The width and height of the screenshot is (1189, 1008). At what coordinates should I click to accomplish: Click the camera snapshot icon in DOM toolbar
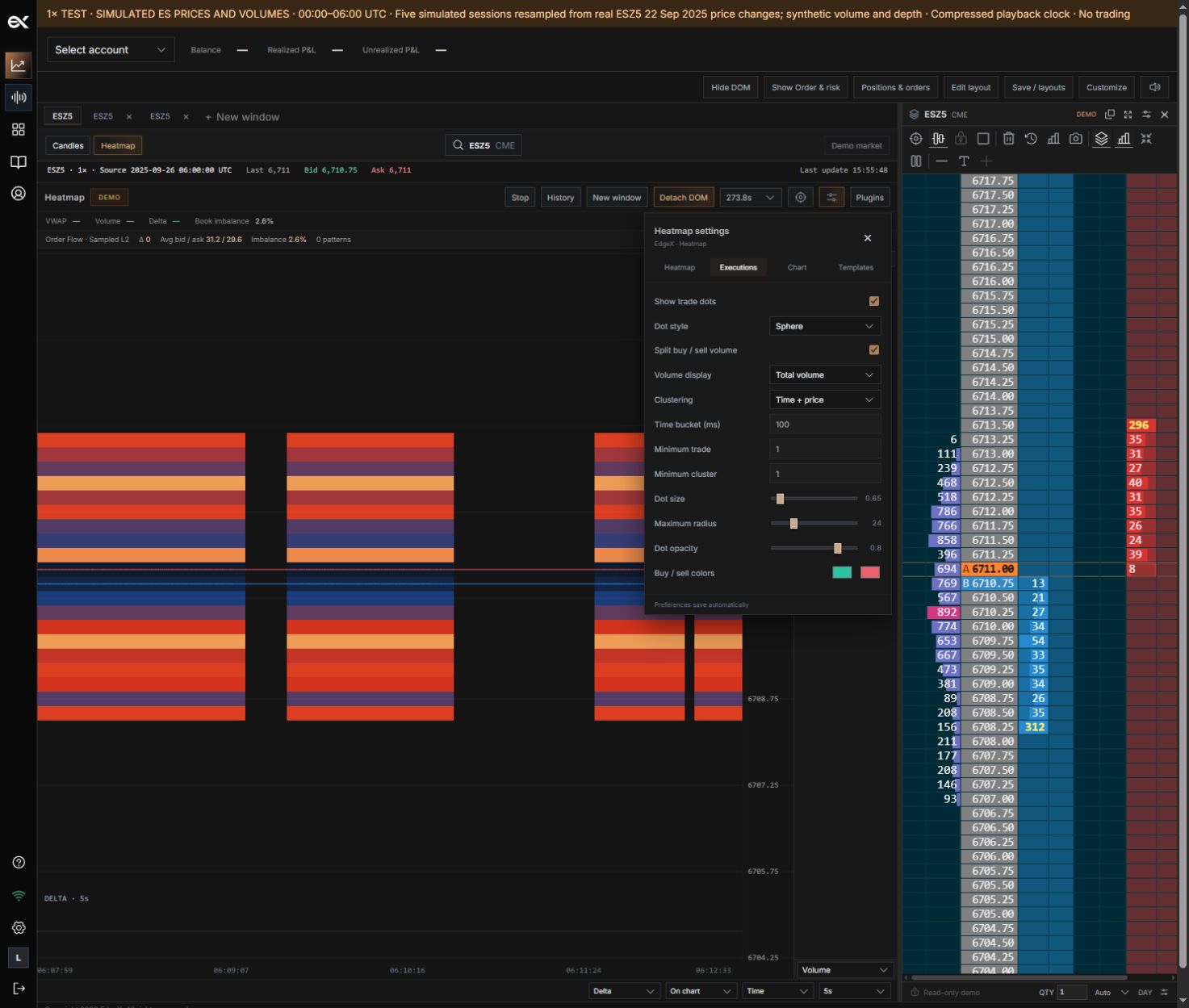pos(1076,139)
